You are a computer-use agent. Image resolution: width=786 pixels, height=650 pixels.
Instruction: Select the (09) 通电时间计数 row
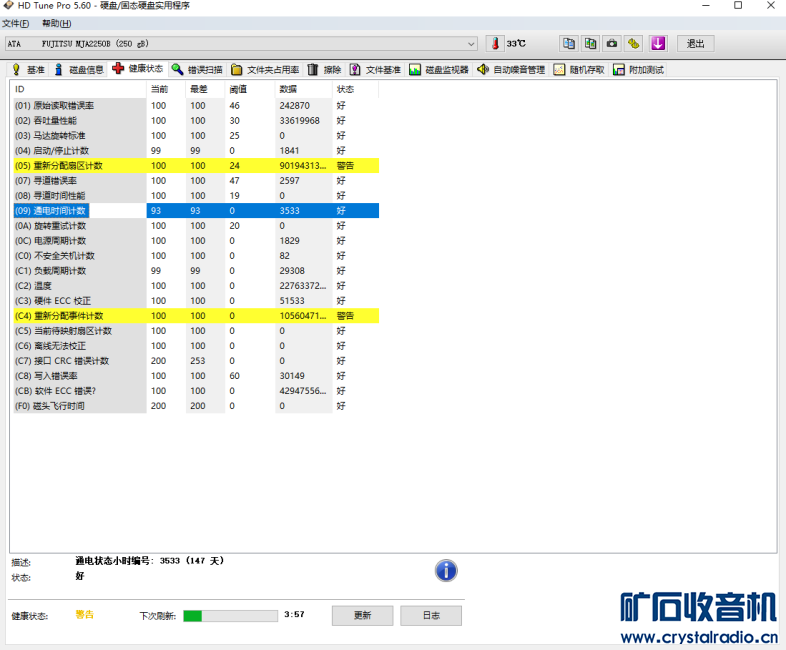click(196, 211)
